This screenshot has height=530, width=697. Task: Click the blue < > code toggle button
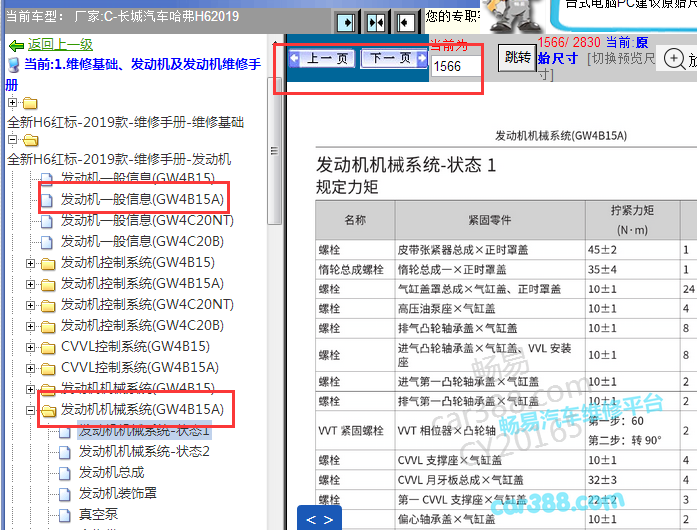tap(320, 518)
